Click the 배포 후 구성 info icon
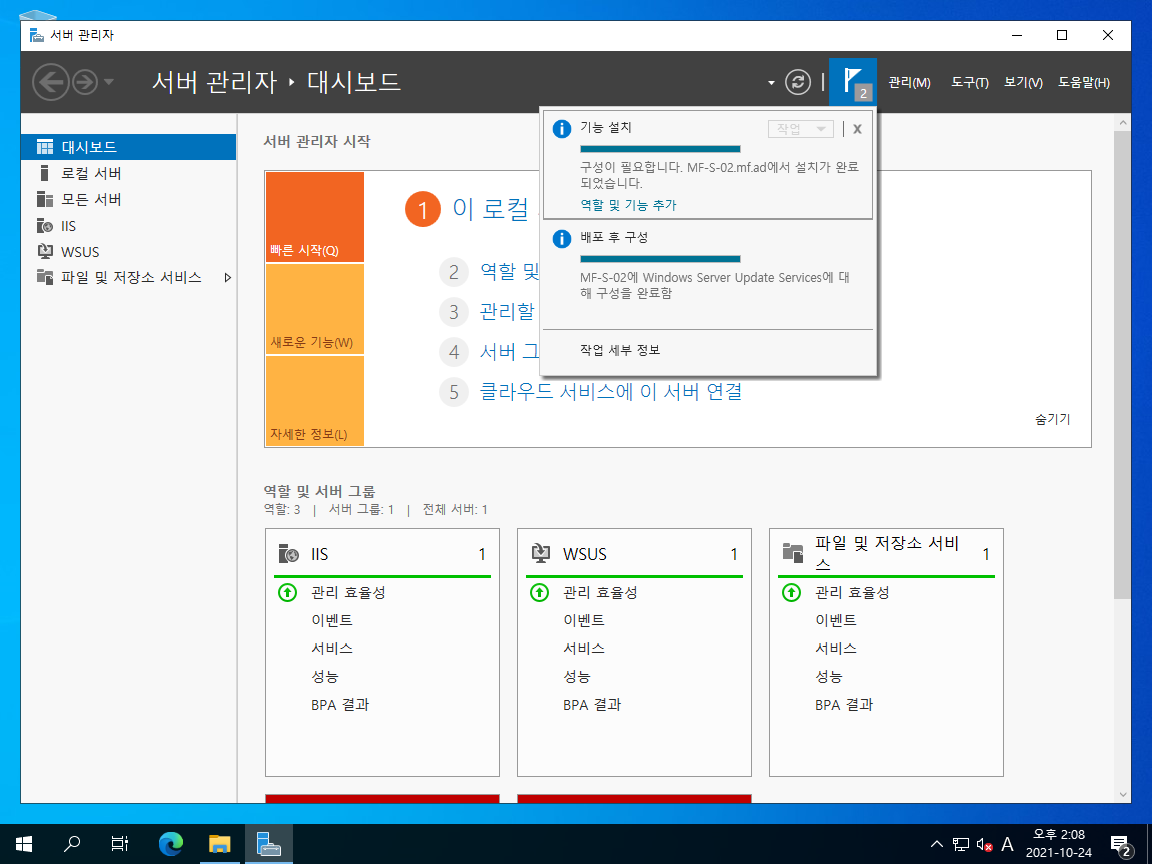The height and width of the screenshot is (864, 1152). pyautogui.click(x=562, y=239)
